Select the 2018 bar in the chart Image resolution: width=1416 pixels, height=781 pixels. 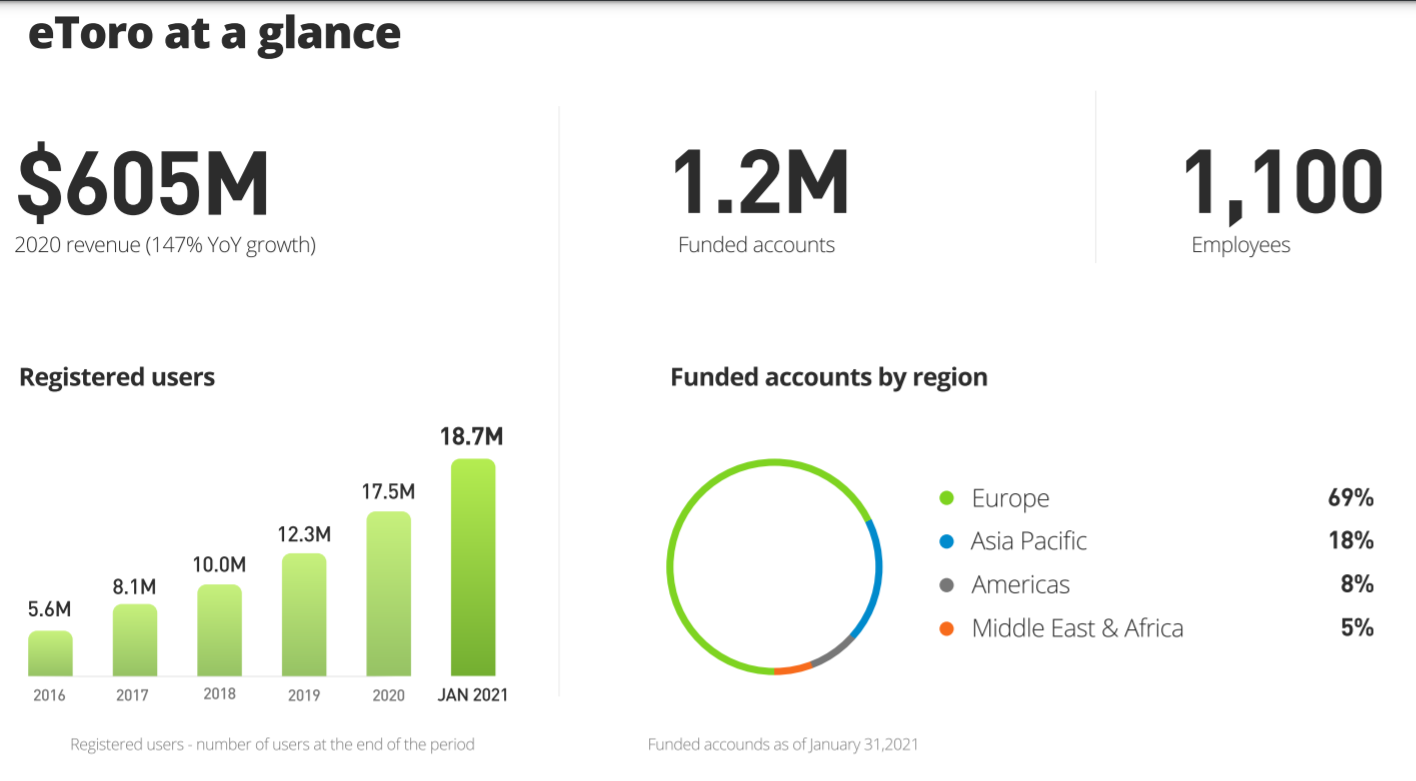220,630
